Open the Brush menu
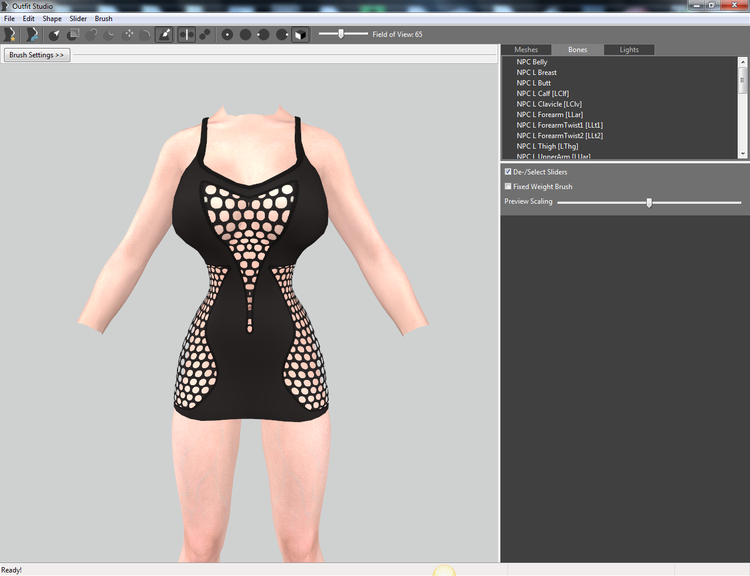Viewport: 750px width, 576px height. coord(103,19)
